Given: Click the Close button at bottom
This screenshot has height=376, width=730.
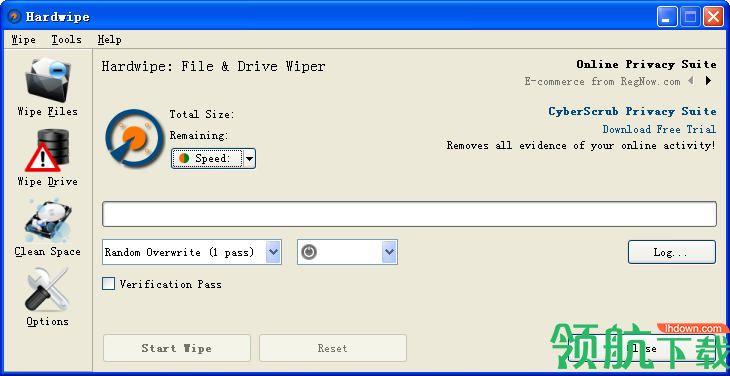Looking at the screenshot, I should click(642, 348).
